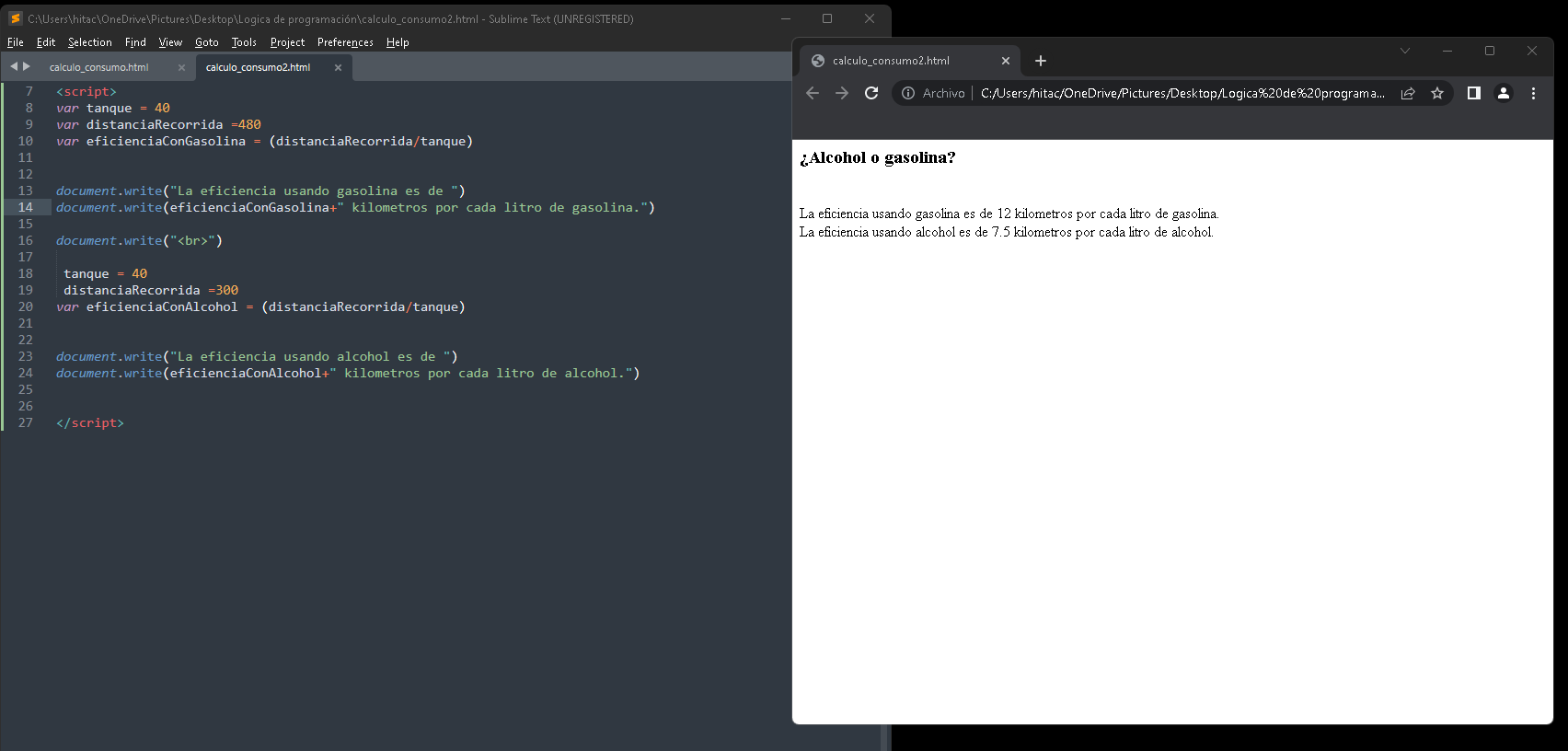Bookmark this page with the star icon
This screenshot has width=1568, height=751.
(1437, 93)
